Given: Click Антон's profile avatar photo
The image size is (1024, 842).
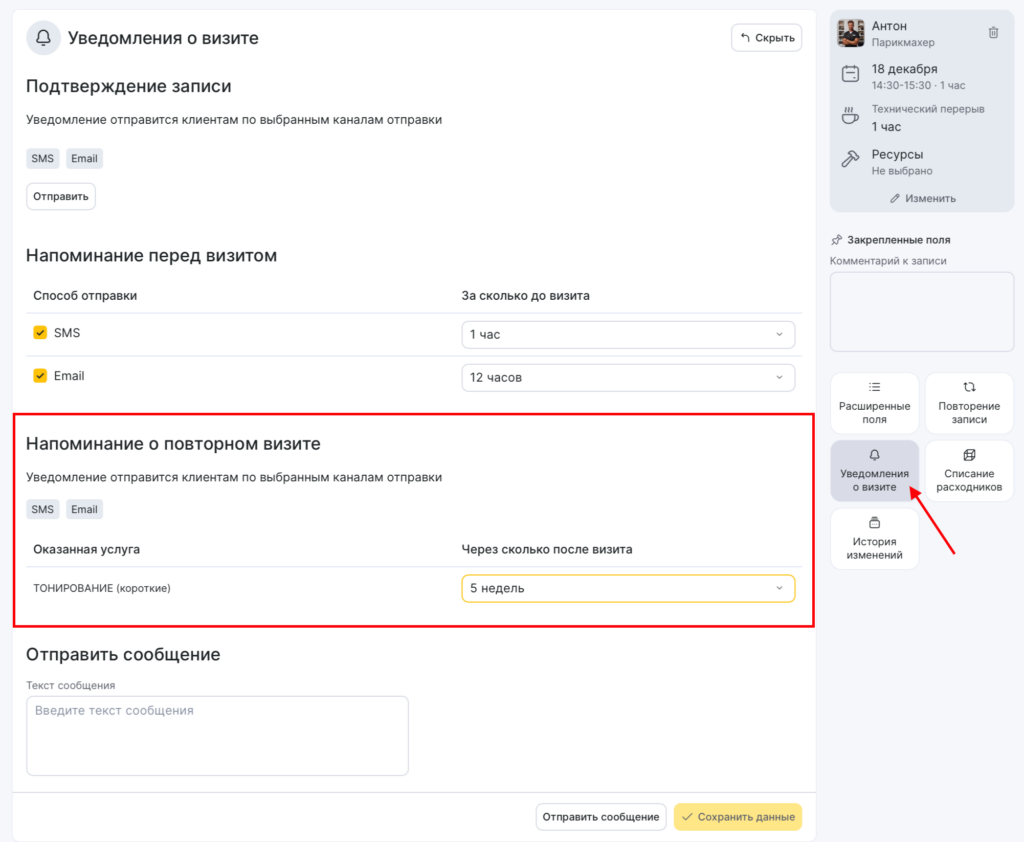Looking at the screenshot, I should coord(850,33).
